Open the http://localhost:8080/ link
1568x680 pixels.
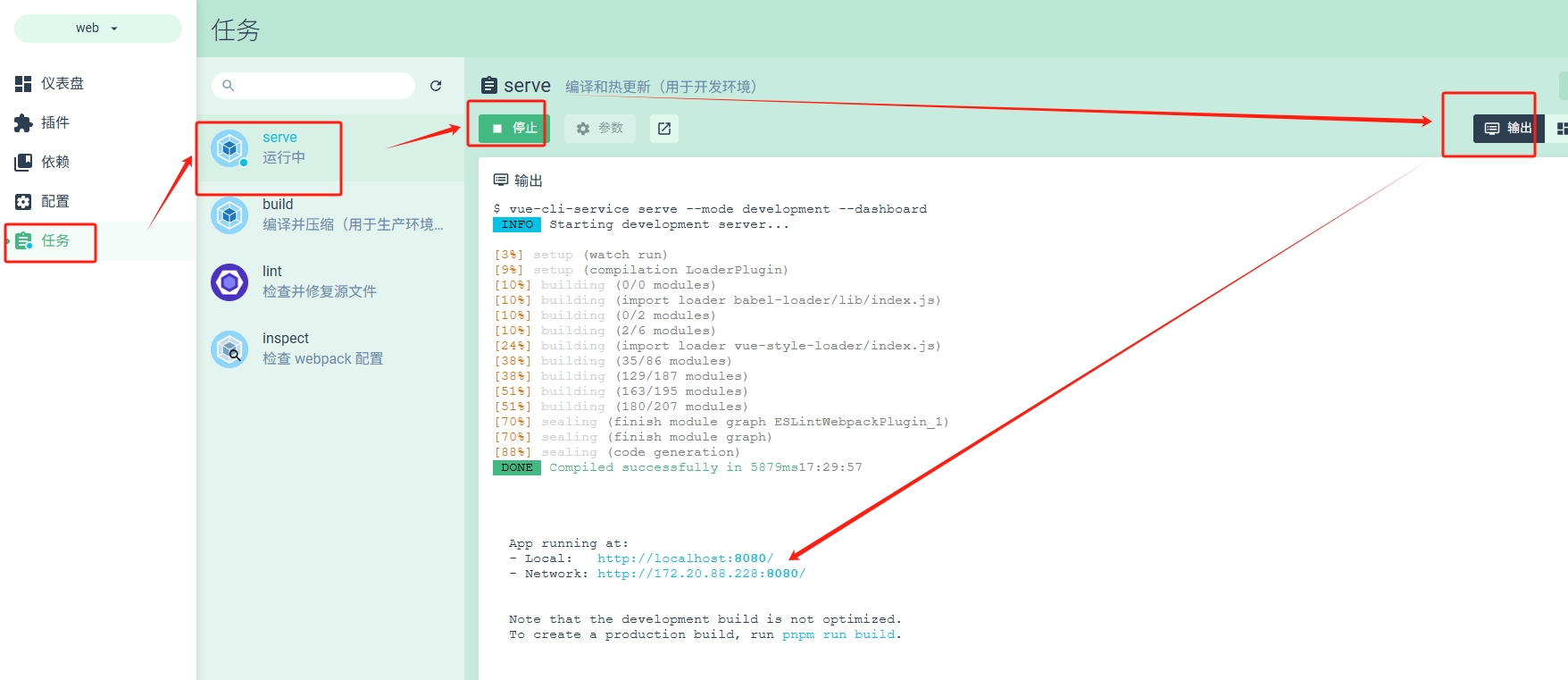coord(685,558)
